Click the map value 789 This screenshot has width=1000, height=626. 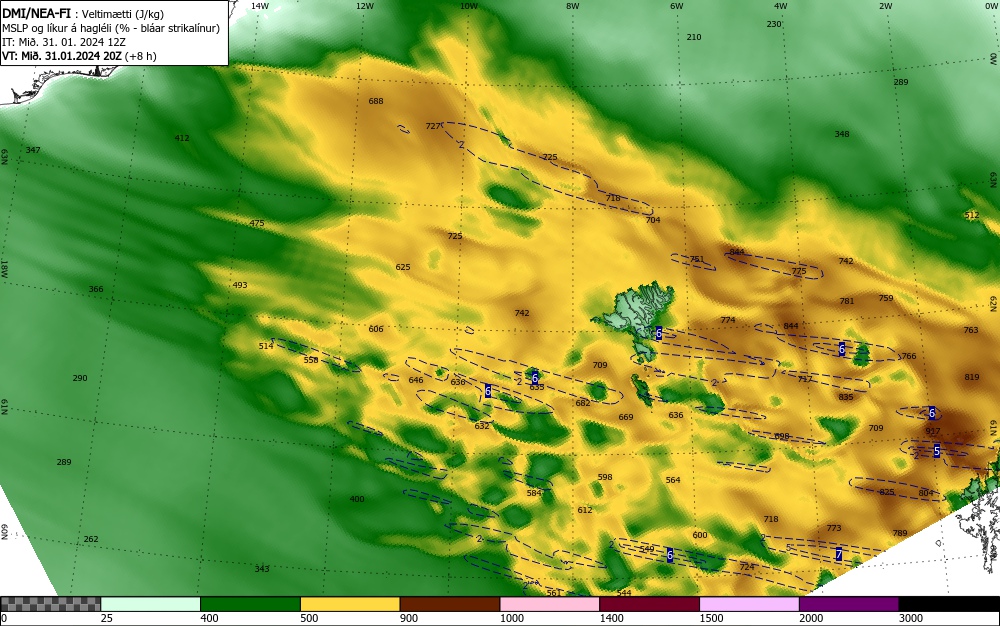[900, 533]
